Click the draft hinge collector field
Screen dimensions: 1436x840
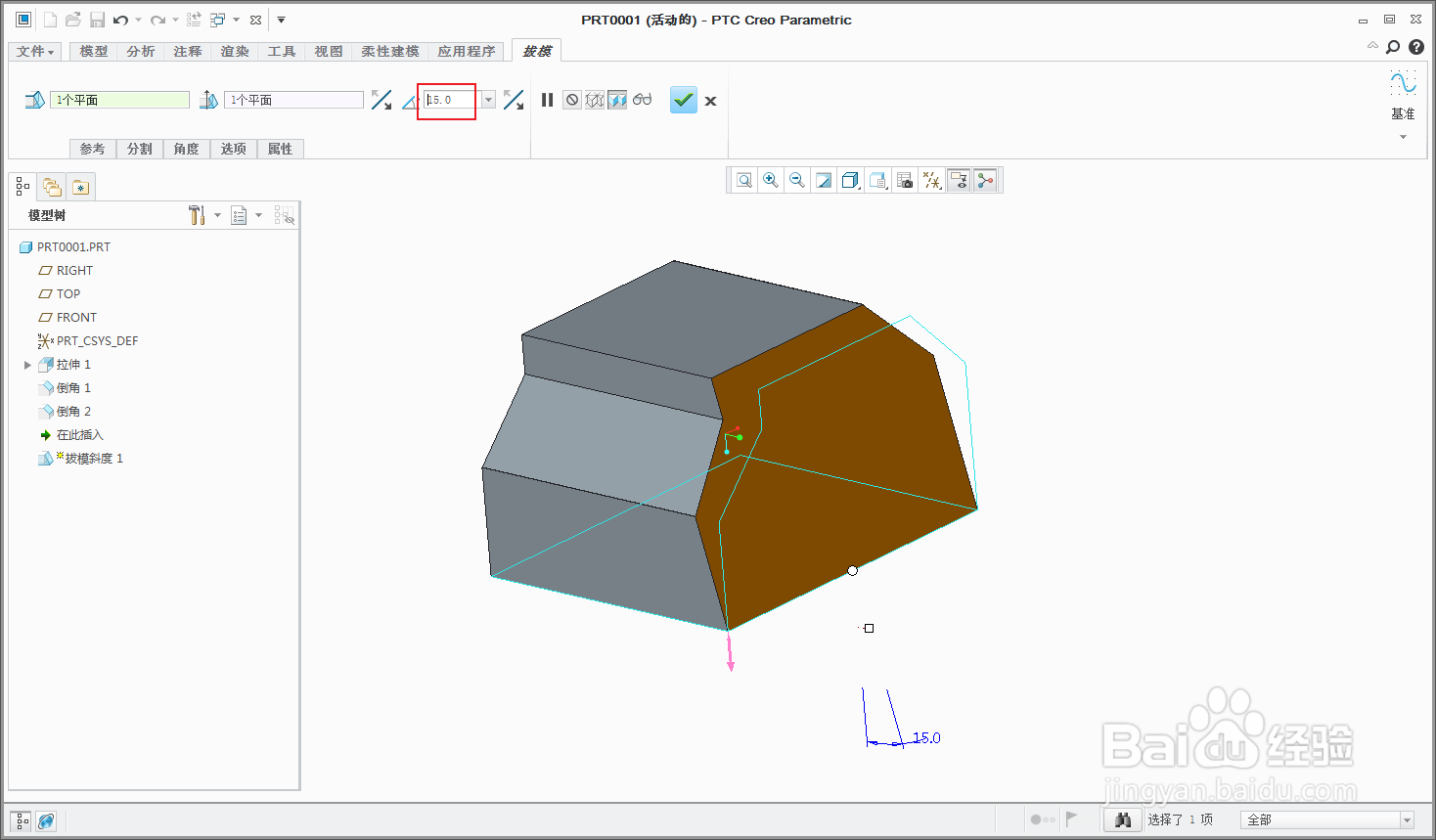coord(119,100)
